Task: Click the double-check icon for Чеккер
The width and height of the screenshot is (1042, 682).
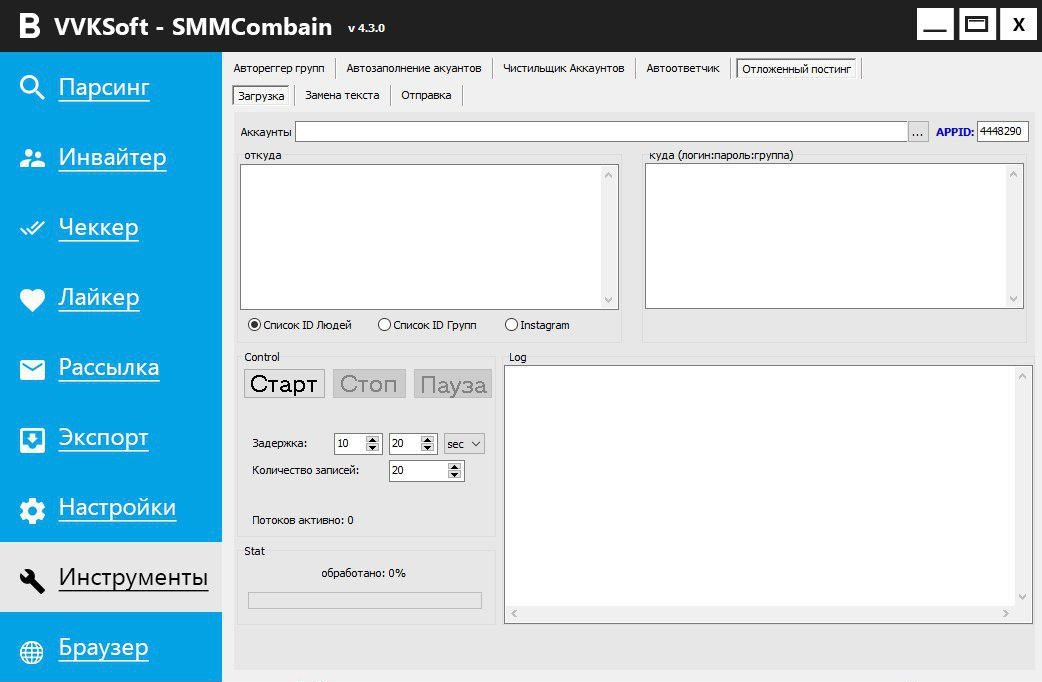Action: coord(32,228)
